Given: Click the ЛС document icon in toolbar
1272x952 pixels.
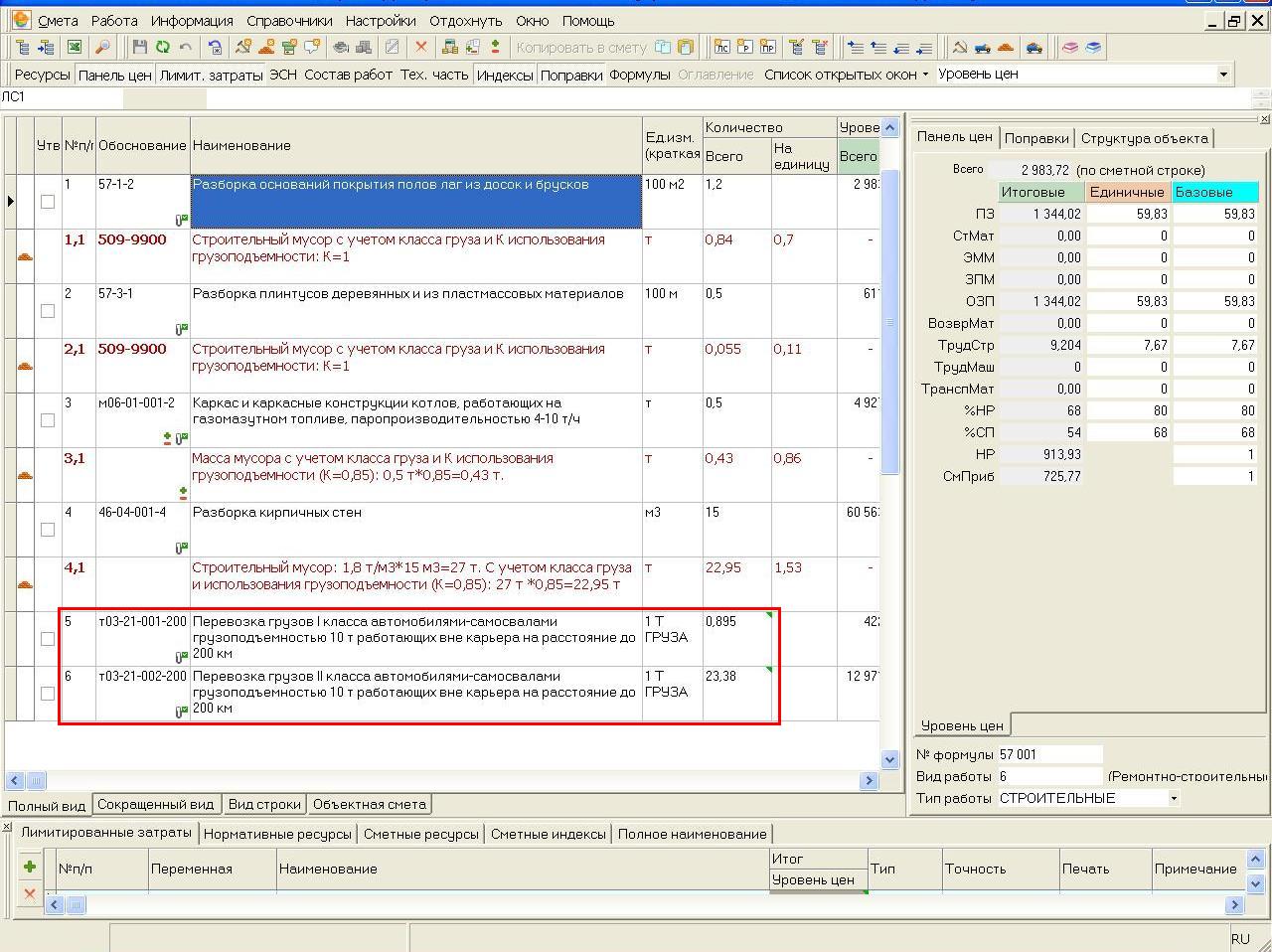Looking at the screenshot, I should (721, 47).
